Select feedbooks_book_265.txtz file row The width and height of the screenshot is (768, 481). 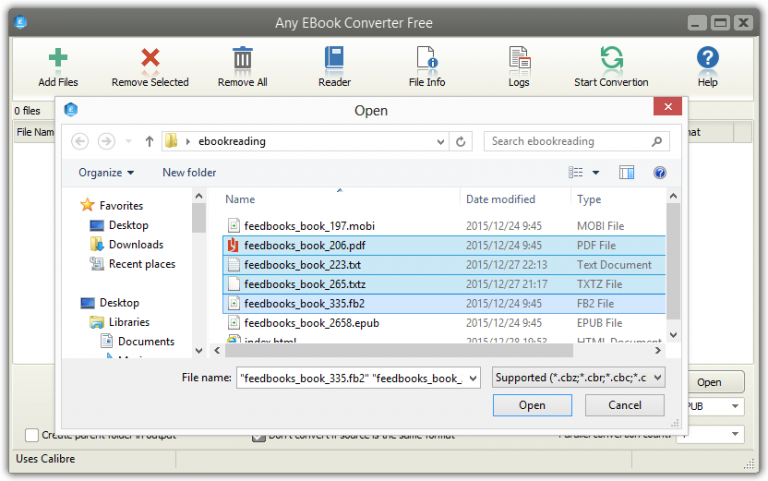(x=444, y=284)
